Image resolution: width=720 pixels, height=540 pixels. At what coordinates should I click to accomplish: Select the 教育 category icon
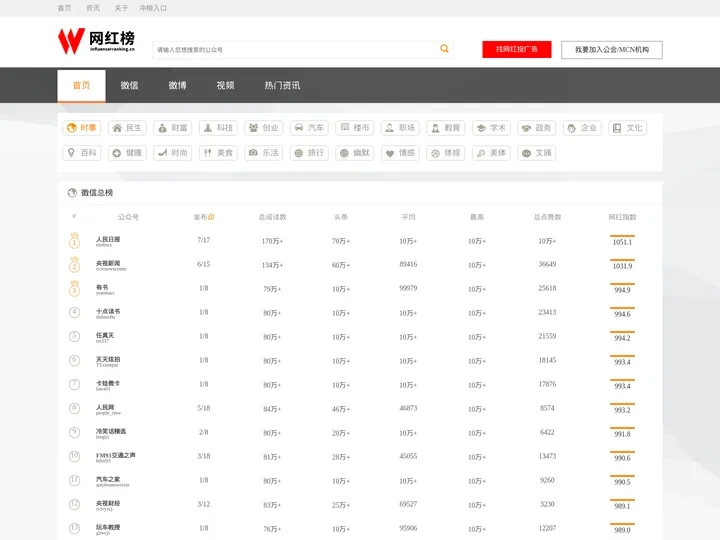pyautogui.click(x=435, y=128)
